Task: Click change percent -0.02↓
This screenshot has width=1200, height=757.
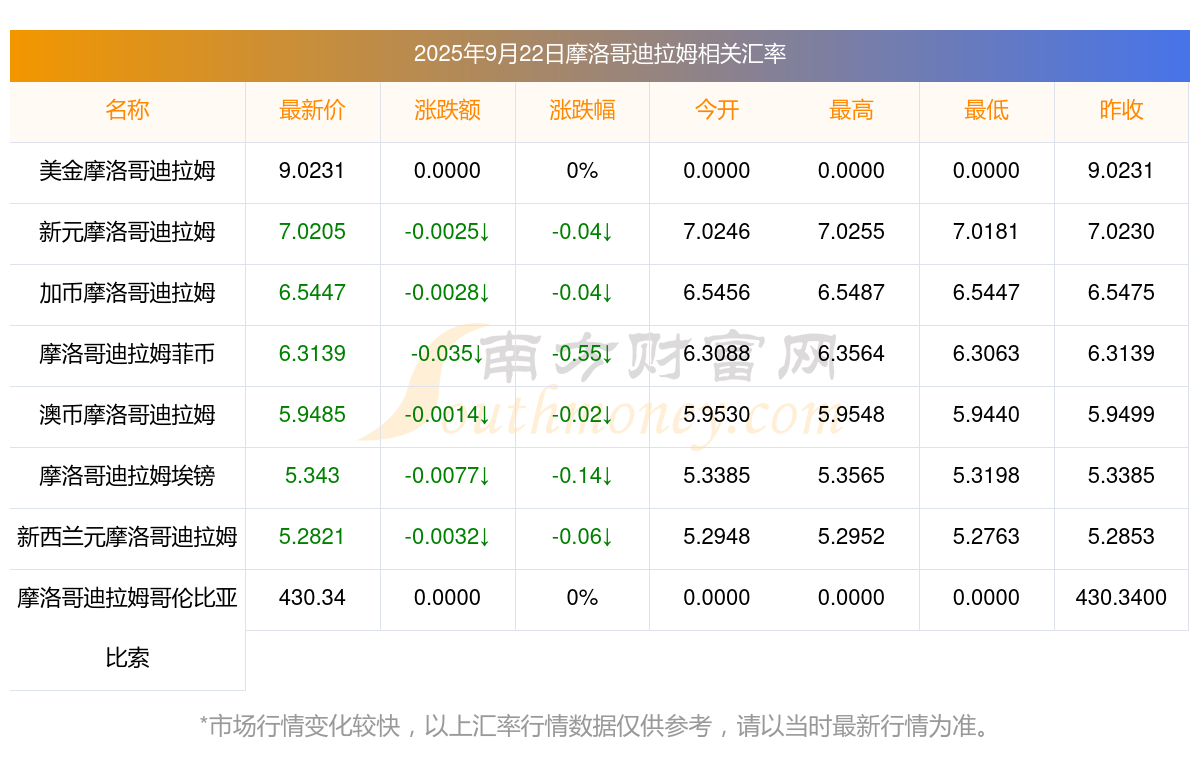Action: point(582,415)
